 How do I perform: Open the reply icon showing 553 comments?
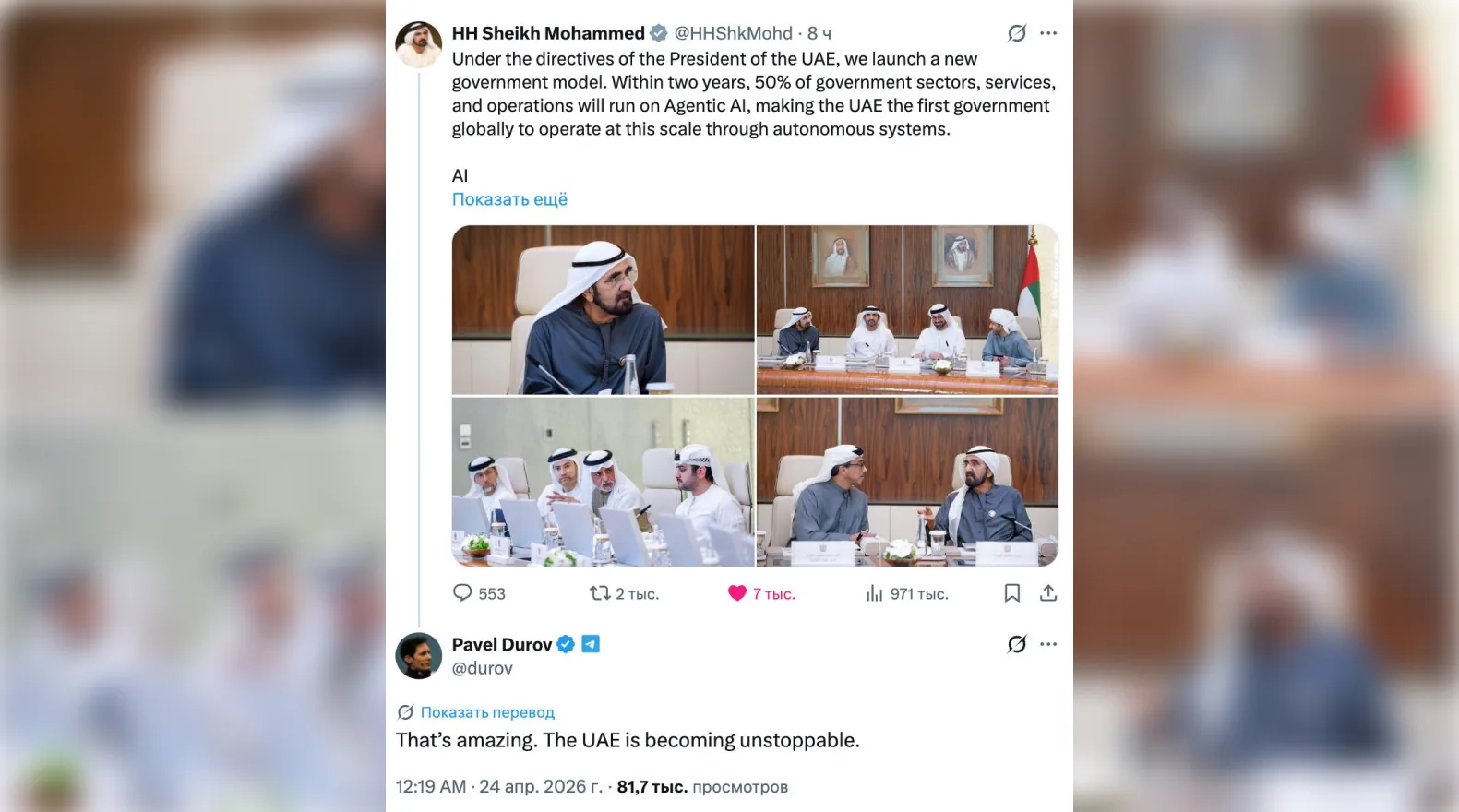pyautogui.click(x=462, y=593)
